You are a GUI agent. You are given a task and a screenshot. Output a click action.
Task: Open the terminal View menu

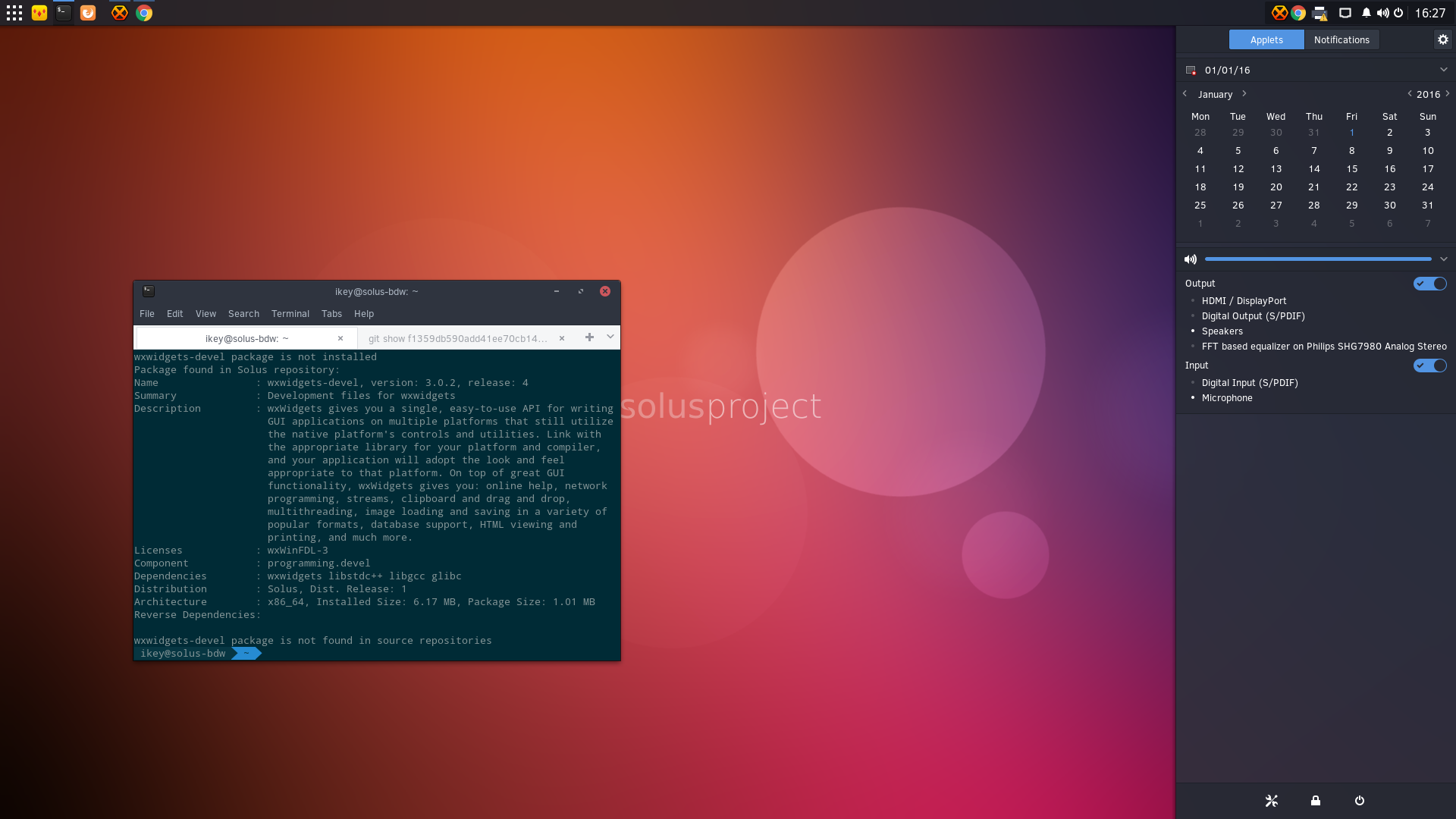coord(206,314)
